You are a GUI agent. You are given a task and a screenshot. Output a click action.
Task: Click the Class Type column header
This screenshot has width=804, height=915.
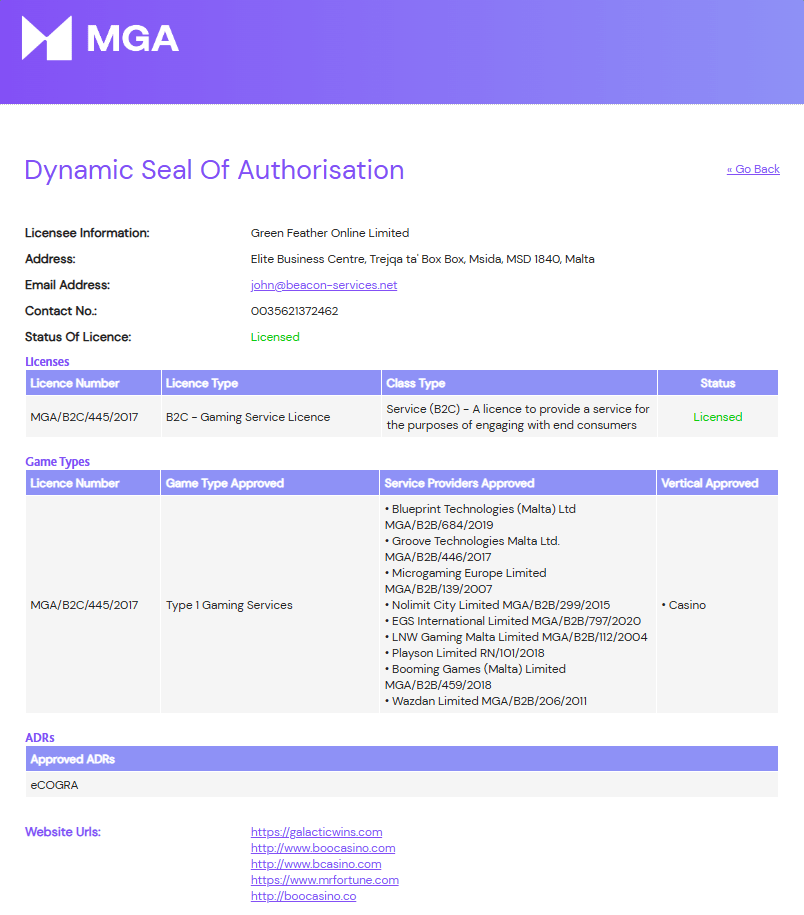coord(519,383)
